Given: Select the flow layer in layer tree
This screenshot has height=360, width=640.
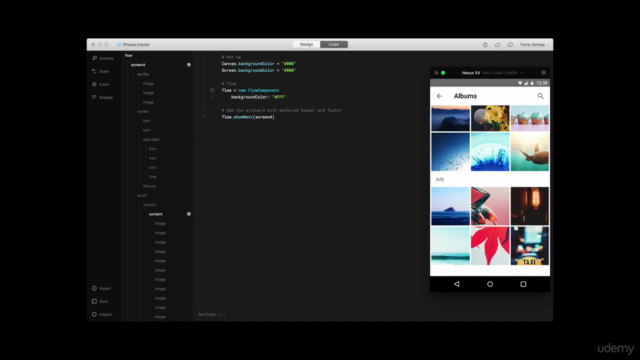Looking at the screenshot, I should pos(129,56).
